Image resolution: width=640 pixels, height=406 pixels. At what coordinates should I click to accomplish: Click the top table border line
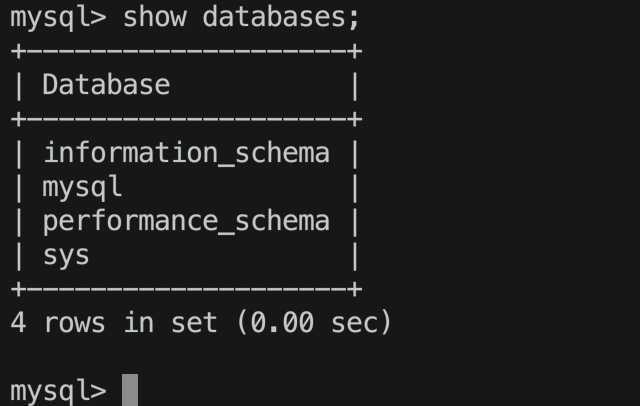187,51
